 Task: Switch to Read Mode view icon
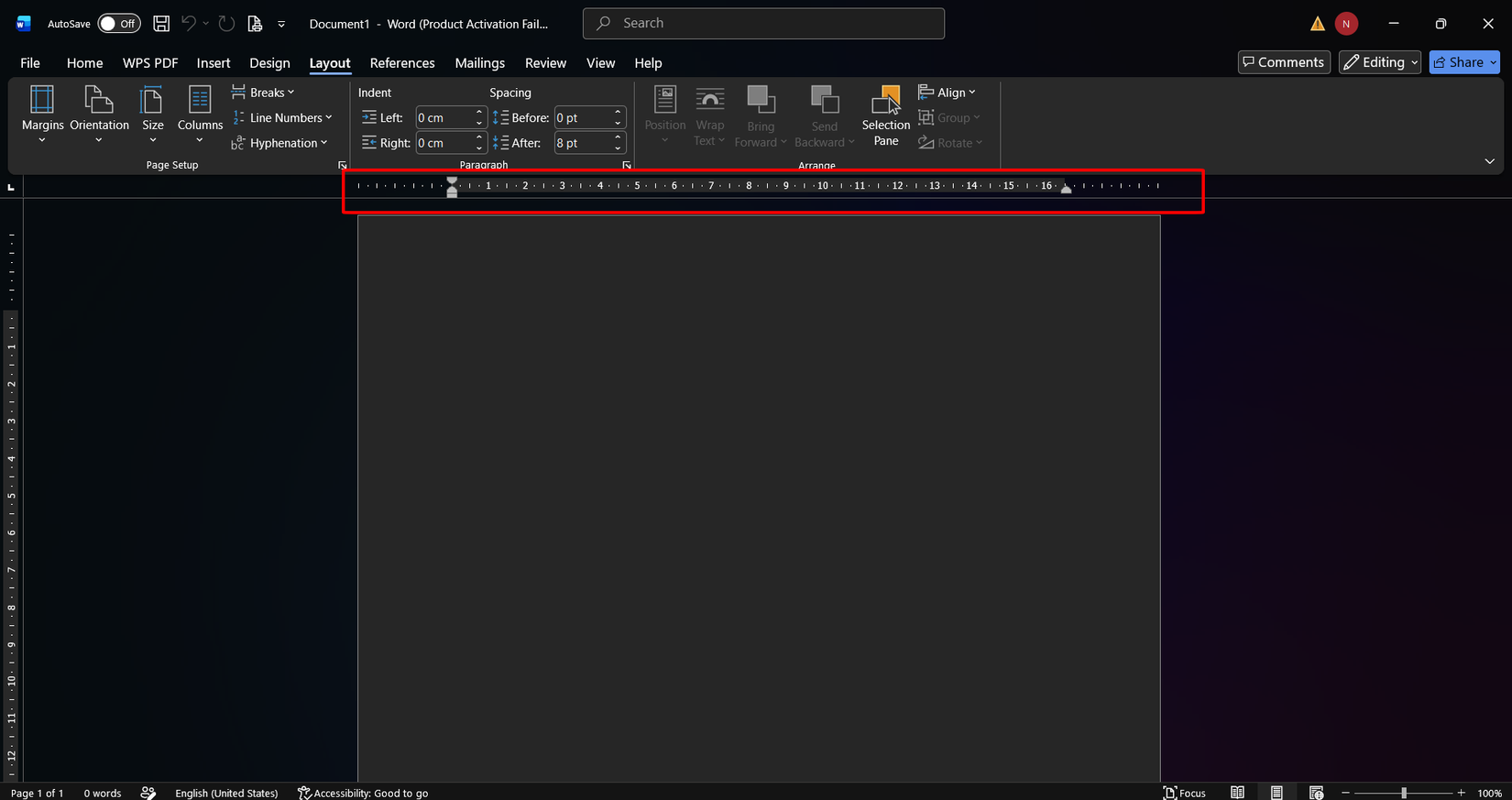tap(1237, 793)
